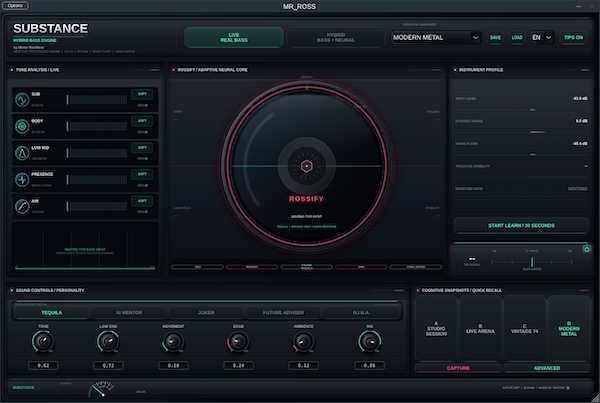This screenshot has width=600, height=403.
Task: Click the PRESENCE band cross icon
Action: (x=22, y=179)
